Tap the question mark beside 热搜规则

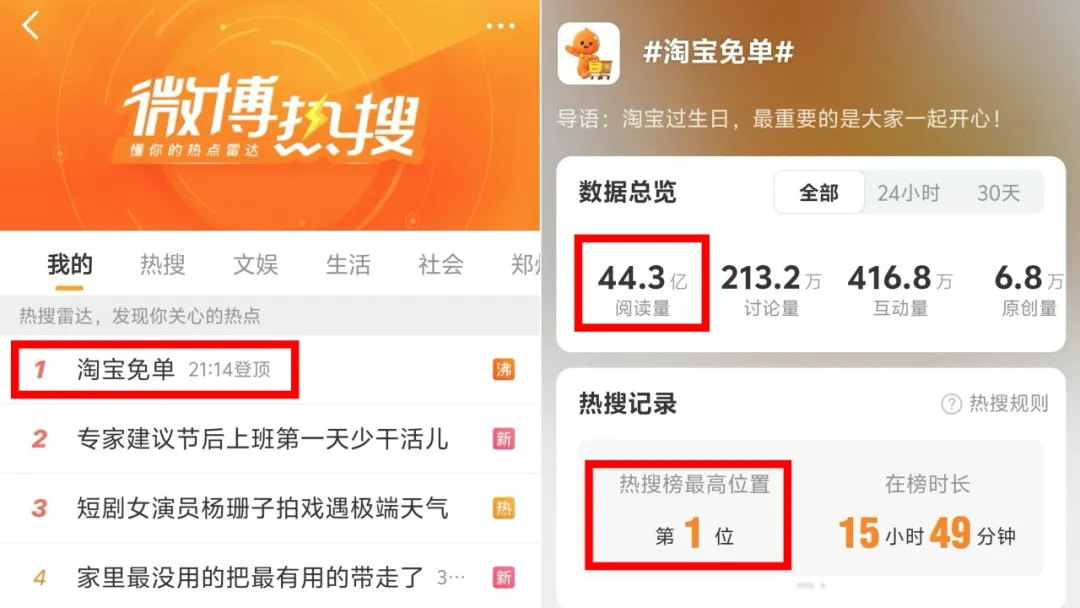coord(951,403)
